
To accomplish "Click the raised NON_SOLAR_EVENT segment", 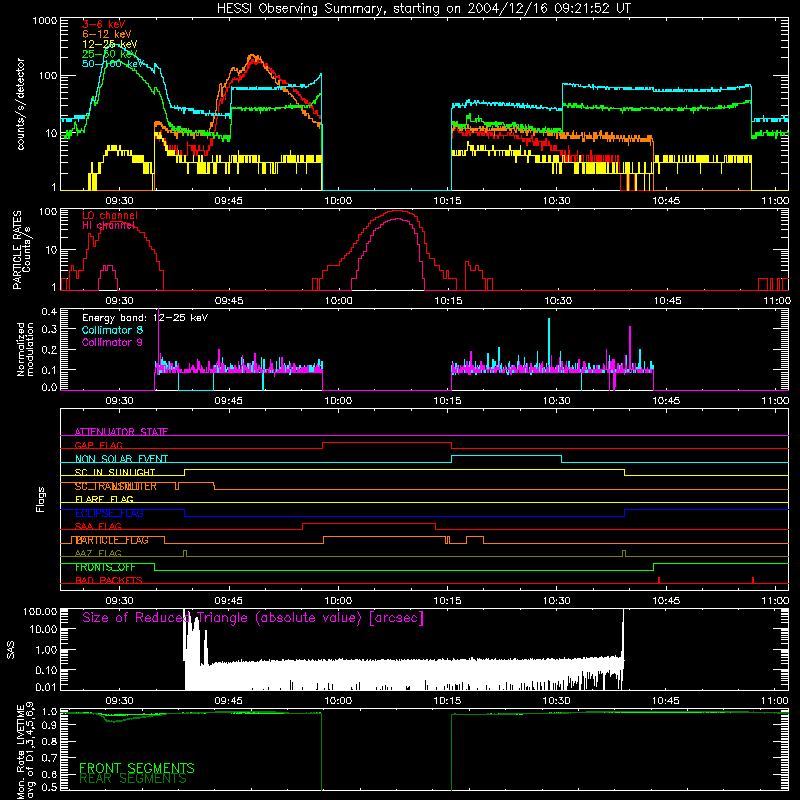I will (507, 456).
